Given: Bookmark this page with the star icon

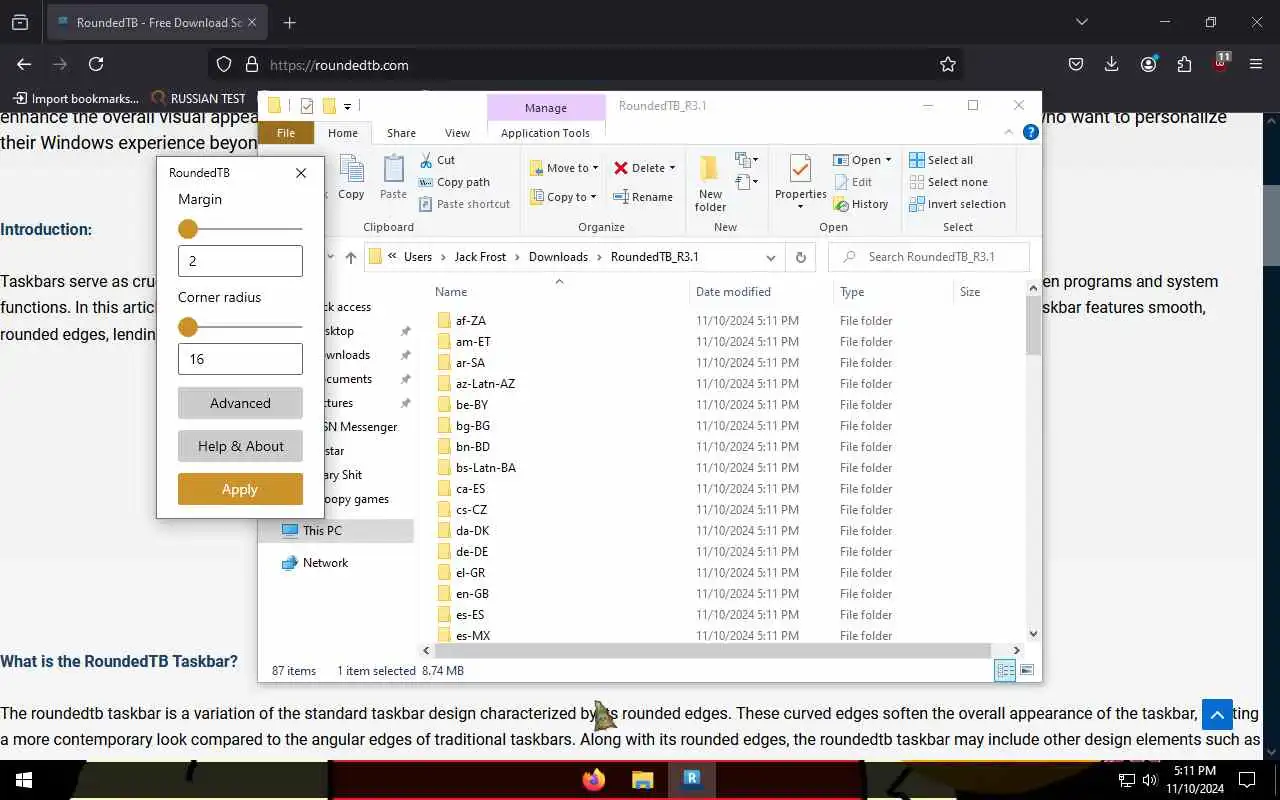Looking at the screenshot, I should pyautogui.click(x=947, y=64).
